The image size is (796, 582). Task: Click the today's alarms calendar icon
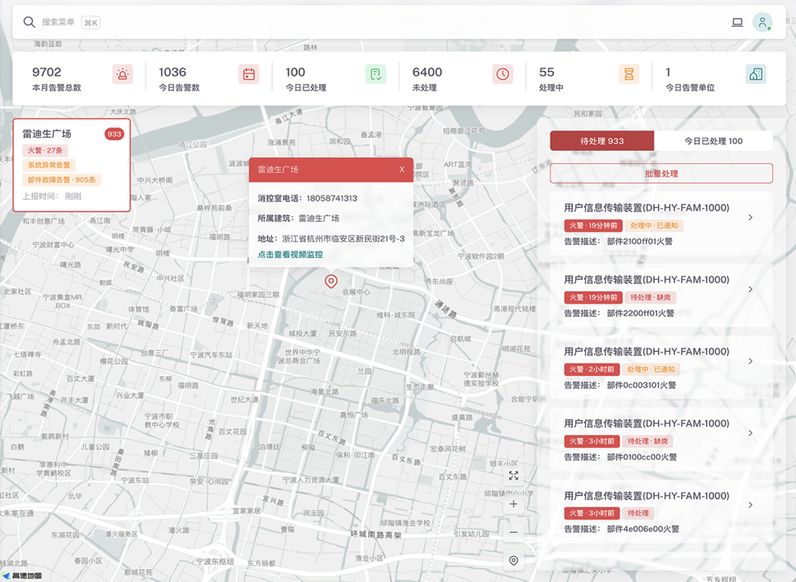(249, 74)
